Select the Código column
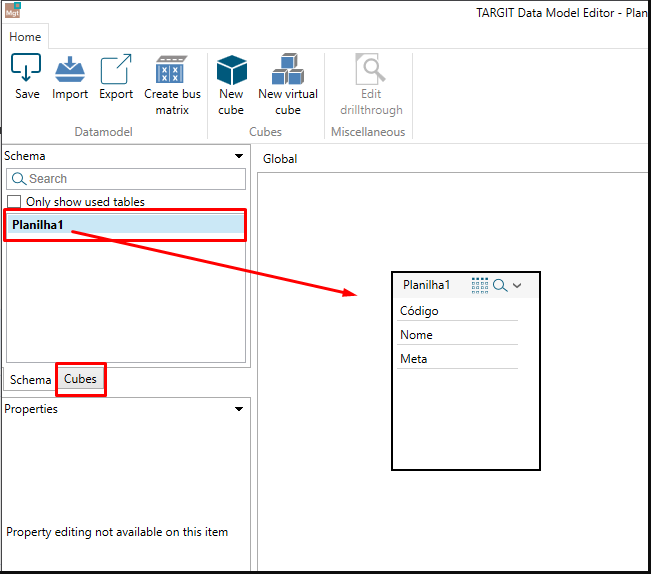This screenshot has width=651, height=574. pyautogui.click(x=457, y=311)
